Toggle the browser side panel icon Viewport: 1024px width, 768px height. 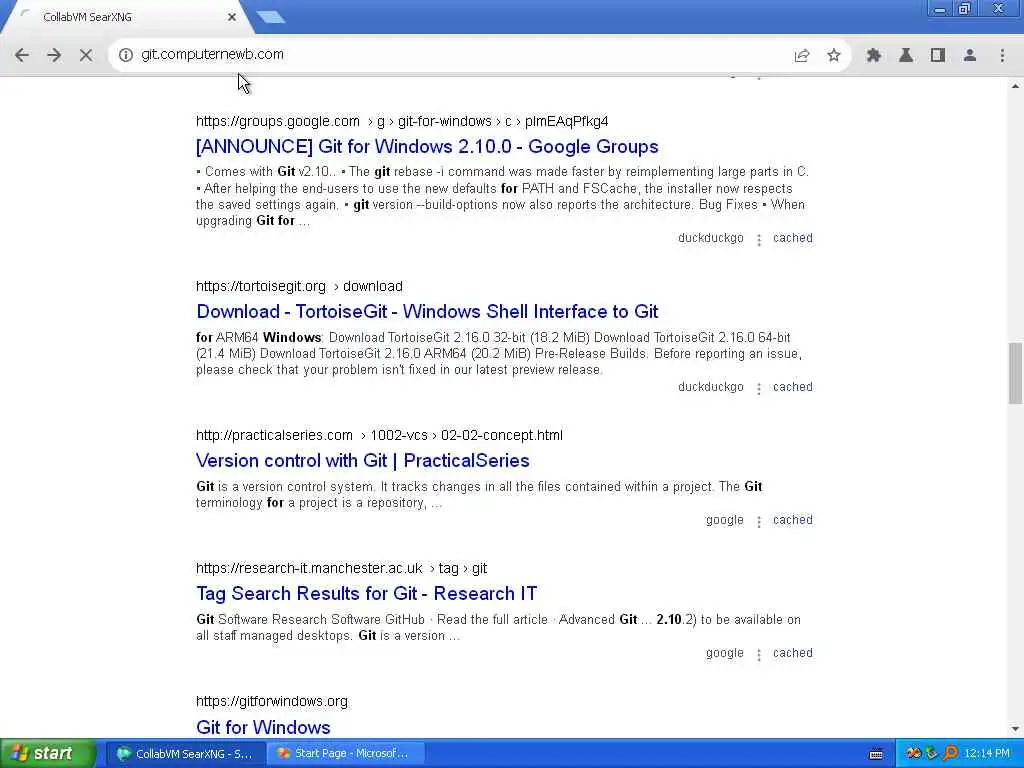[938, 55]
